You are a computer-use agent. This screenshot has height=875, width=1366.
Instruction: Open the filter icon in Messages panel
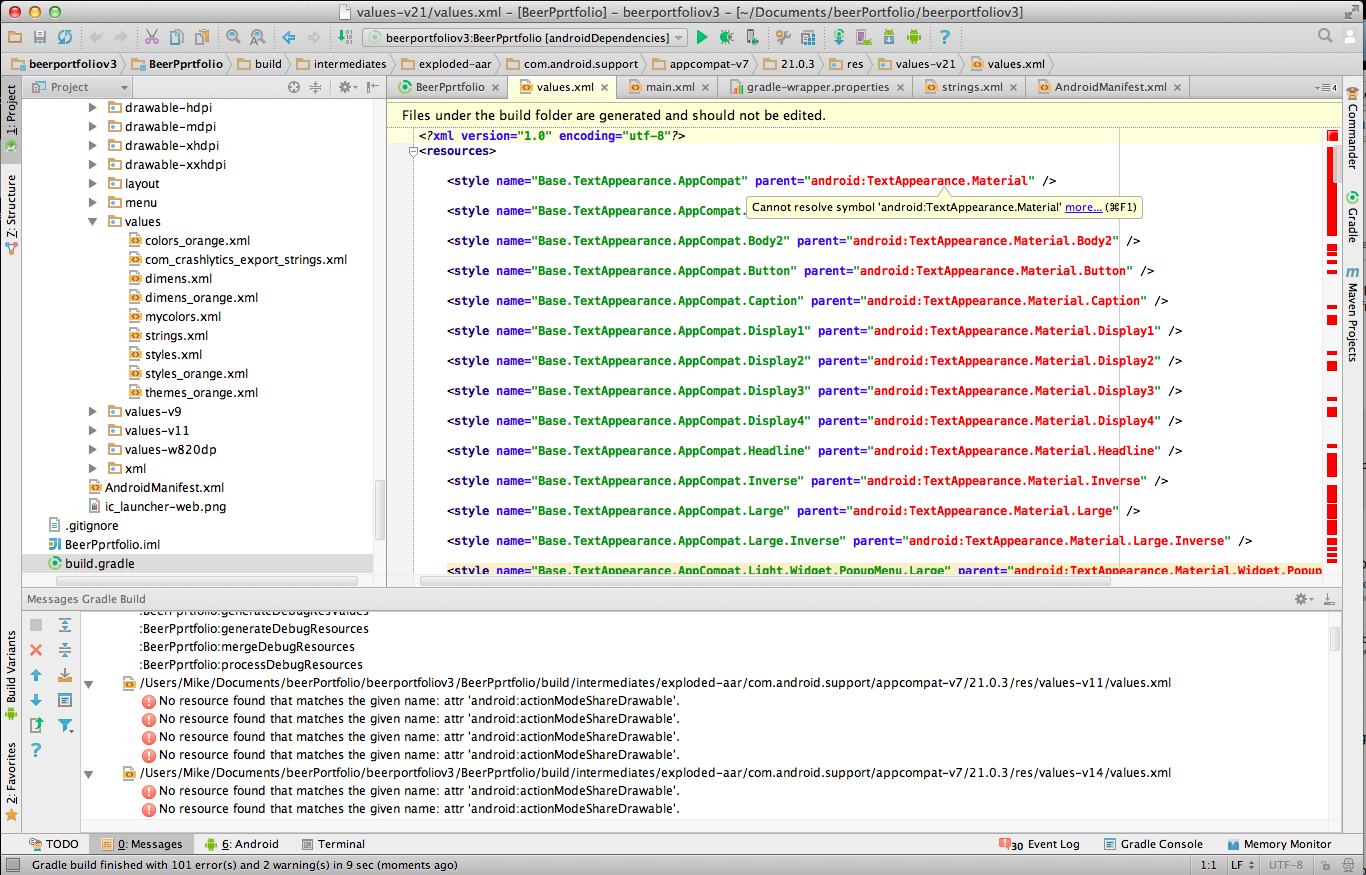[x=64, y=725]
